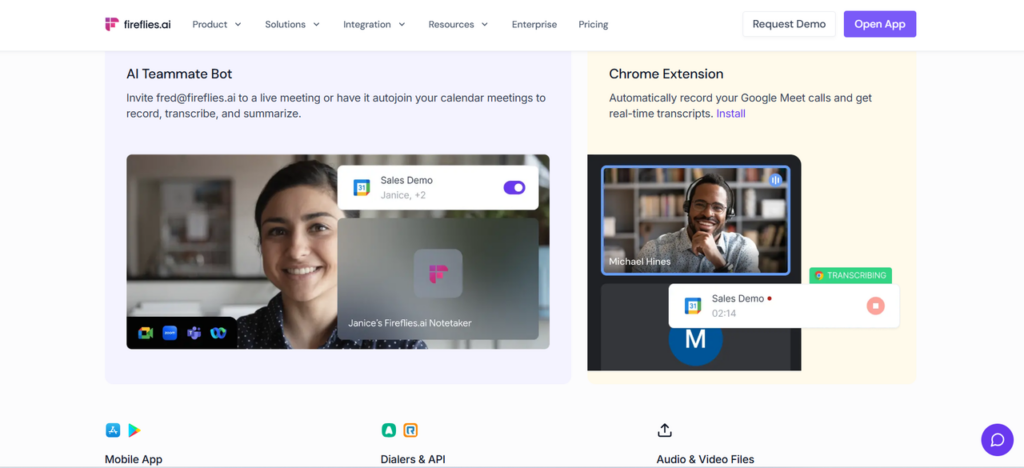
Task: Click the Microsoft Teams icon
Action: point(193,333)
